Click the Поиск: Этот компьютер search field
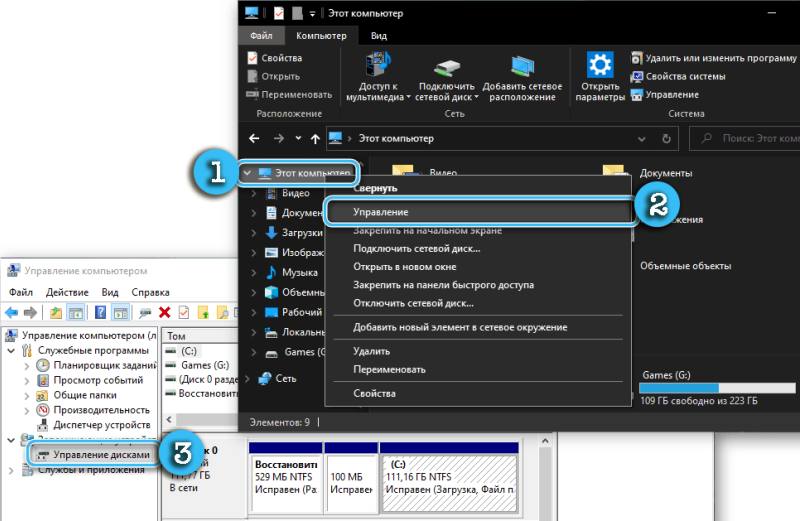This screenshot has height=521, width=800. coord(745,138)
